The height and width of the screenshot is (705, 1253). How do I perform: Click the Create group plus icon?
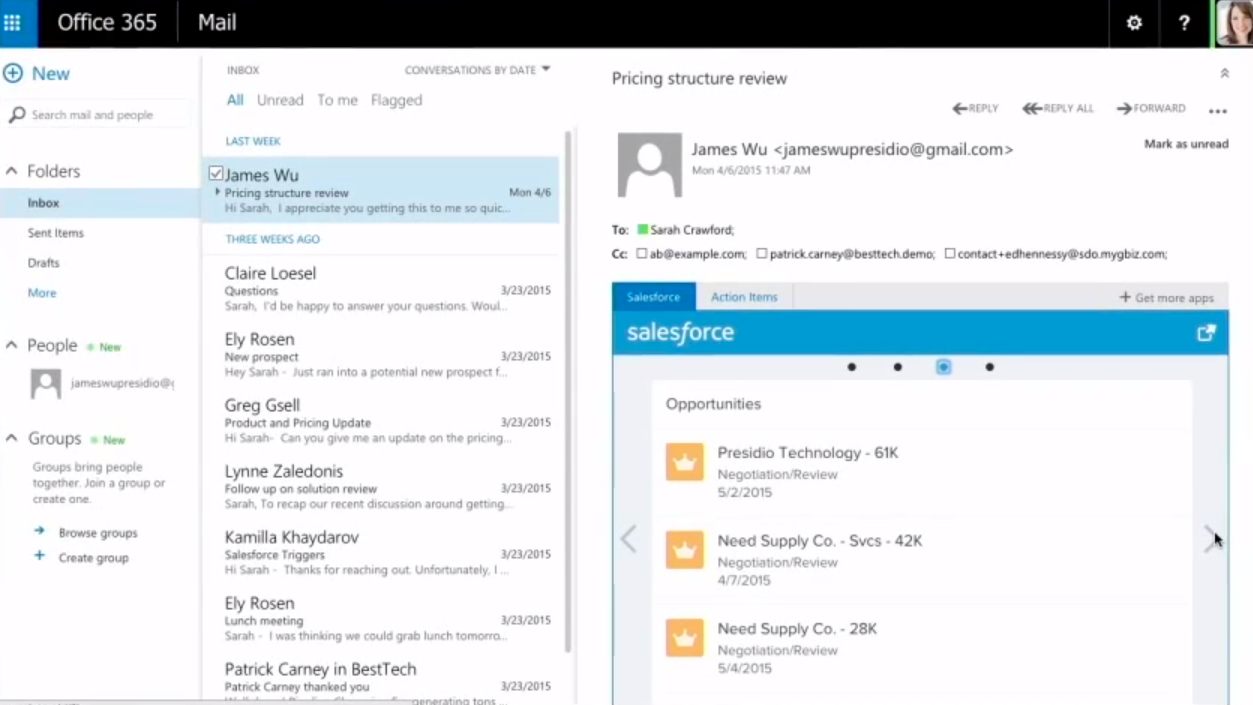click(39, 556)
